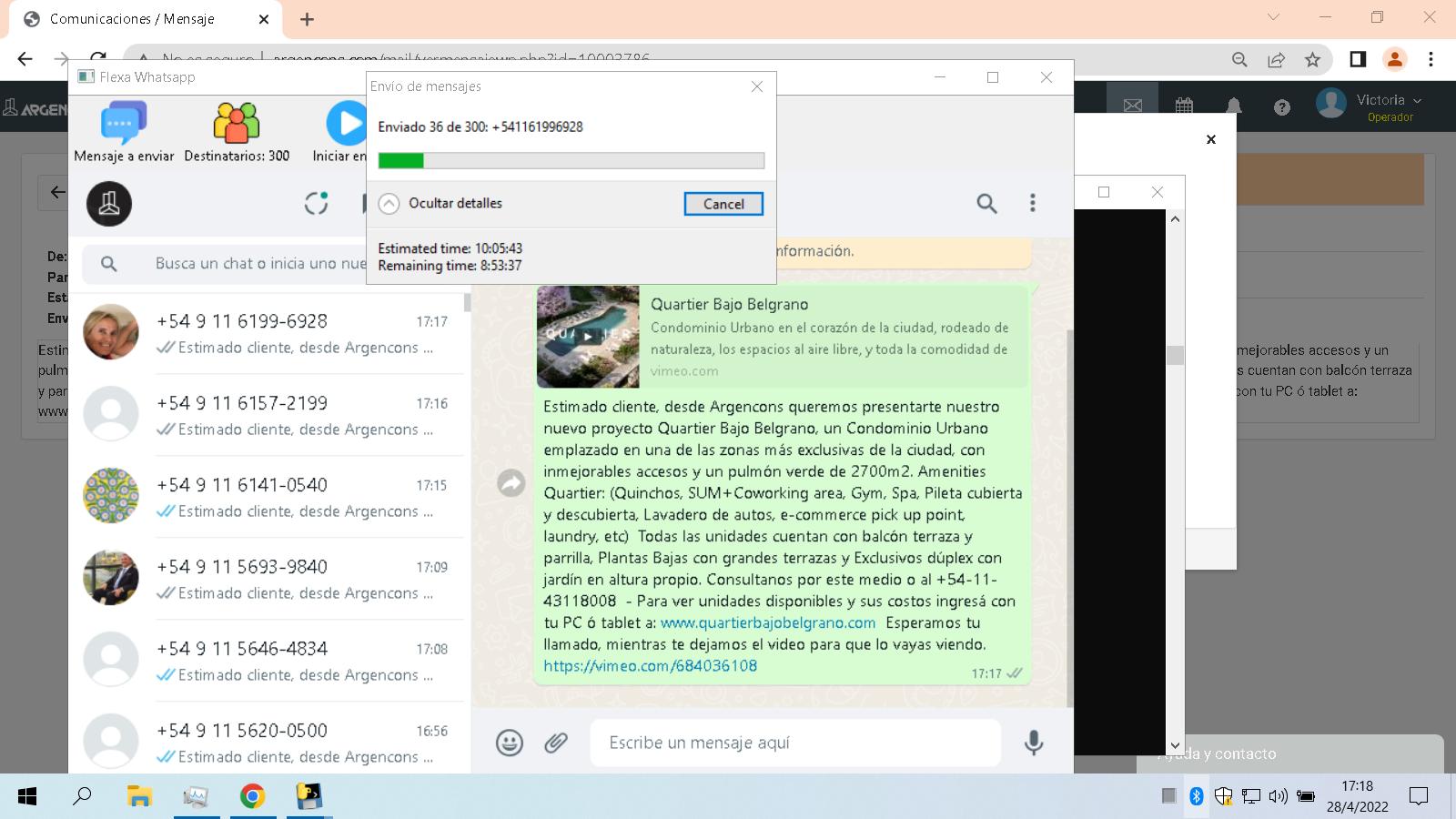Collapse Chrome tab search chevron
Screen dimensions: 1456x819
coord(1273,17)
